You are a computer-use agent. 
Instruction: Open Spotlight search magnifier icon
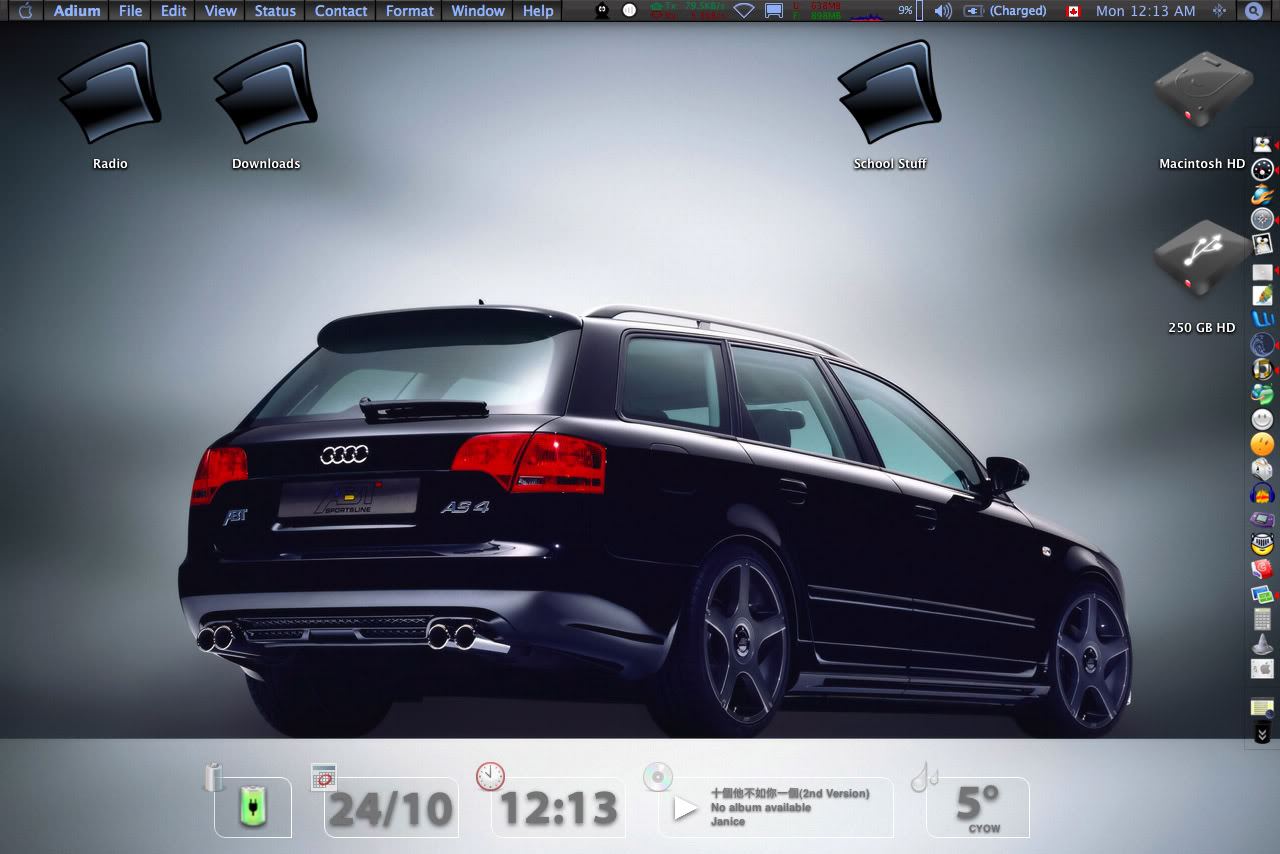click(1254, 11)
